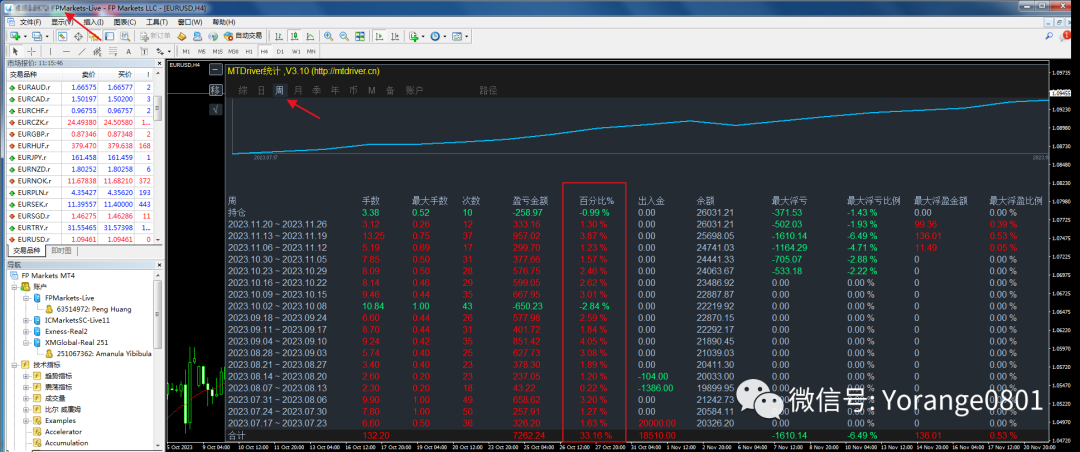Open the indicators list dropdown arrow
This screenshot has height=452, width=1080.
[x=424, y=36]
